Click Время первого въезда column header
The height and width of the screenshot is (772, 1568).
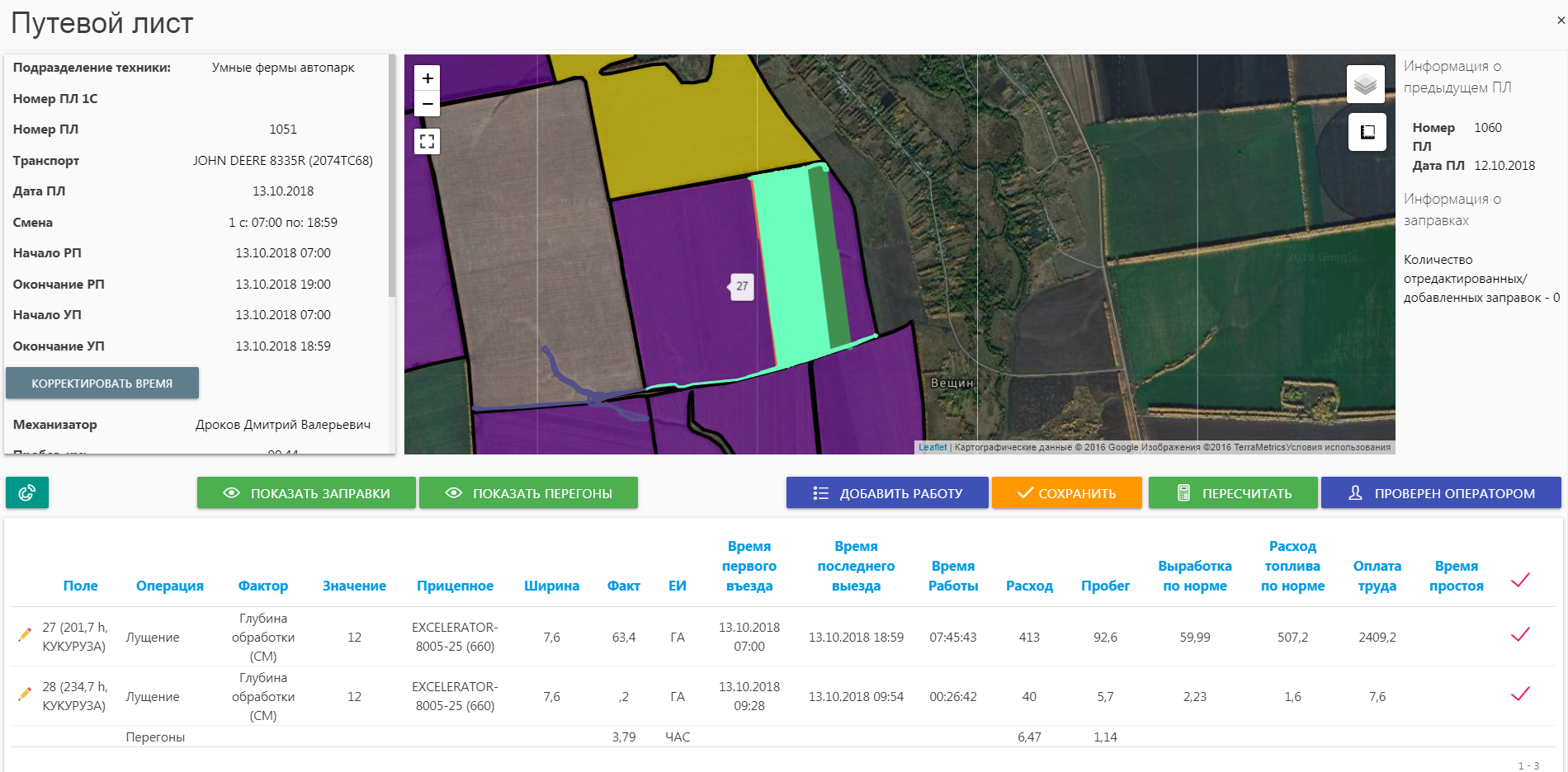tap(749, 566)
